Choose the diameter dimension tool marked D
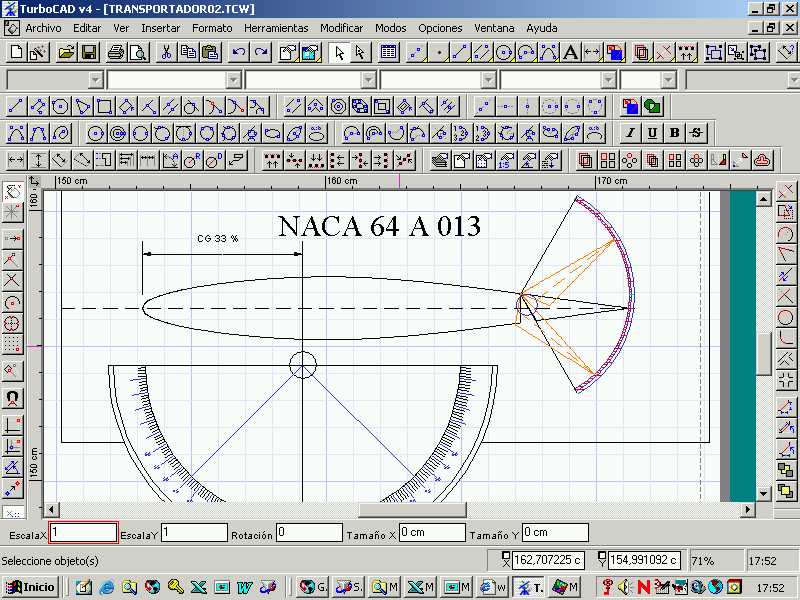The image size is (800, 600). pos(214,160)
